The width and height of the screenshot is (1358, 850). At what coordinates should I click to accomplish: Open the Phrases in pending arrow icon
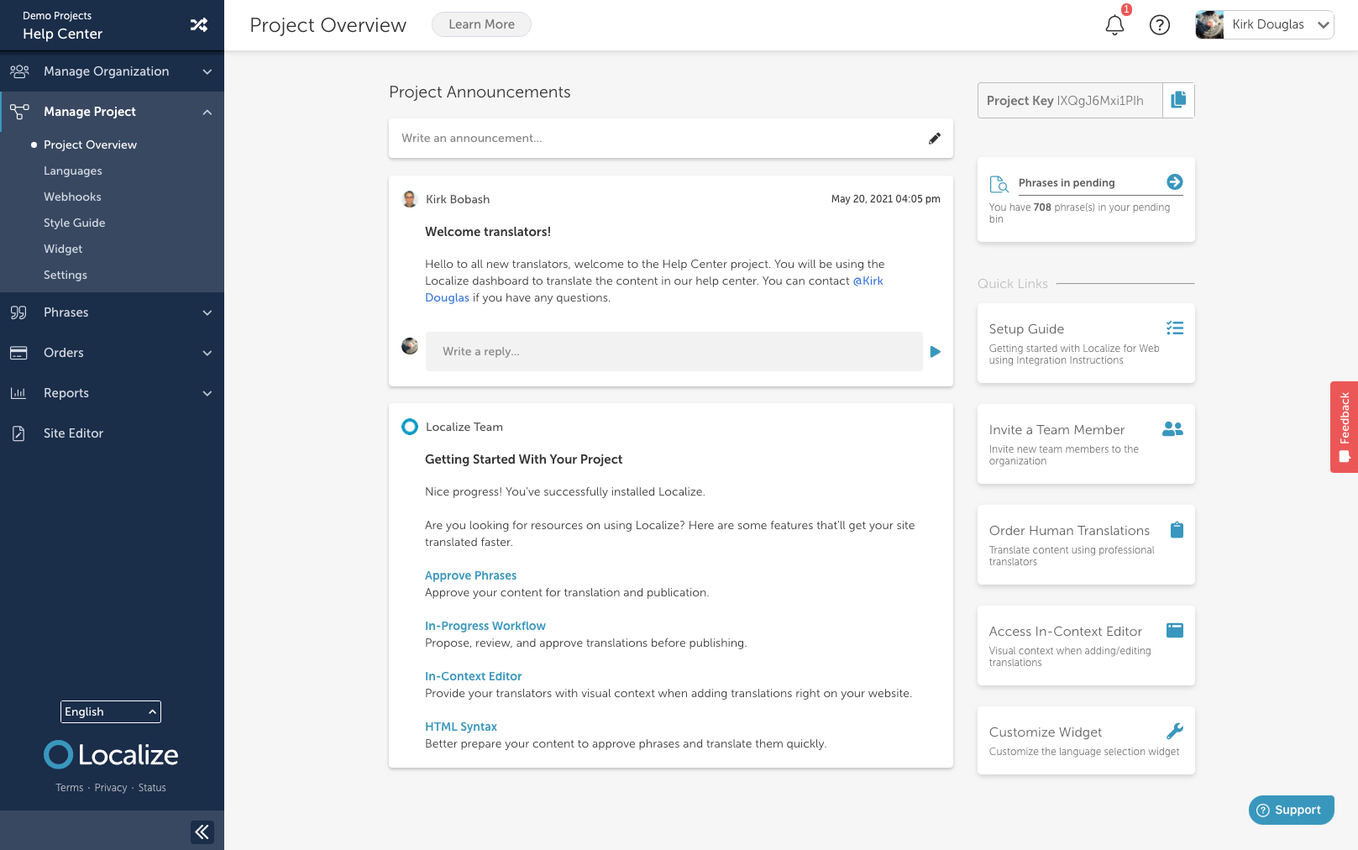(x=1173, y=182)
